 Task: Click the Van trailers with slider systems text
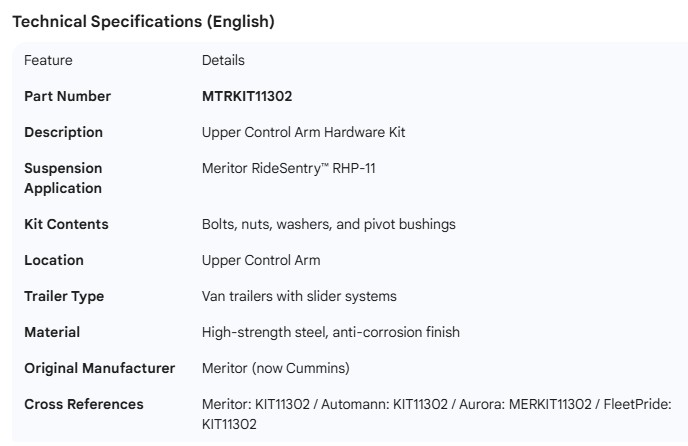pyautogui.click(x=299, y=296)
